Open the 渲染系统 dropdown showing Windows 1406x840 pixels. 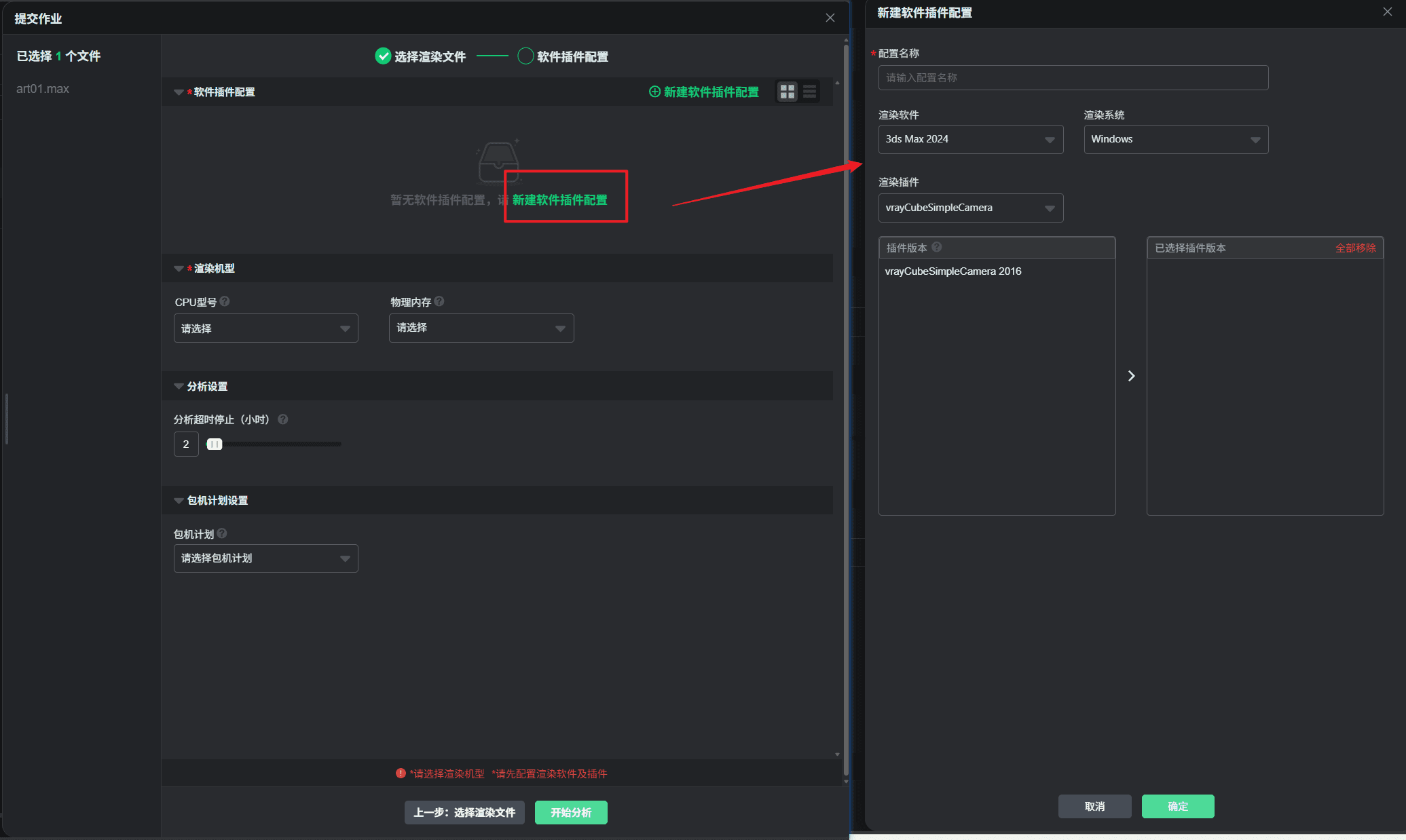coord(1176,139)
